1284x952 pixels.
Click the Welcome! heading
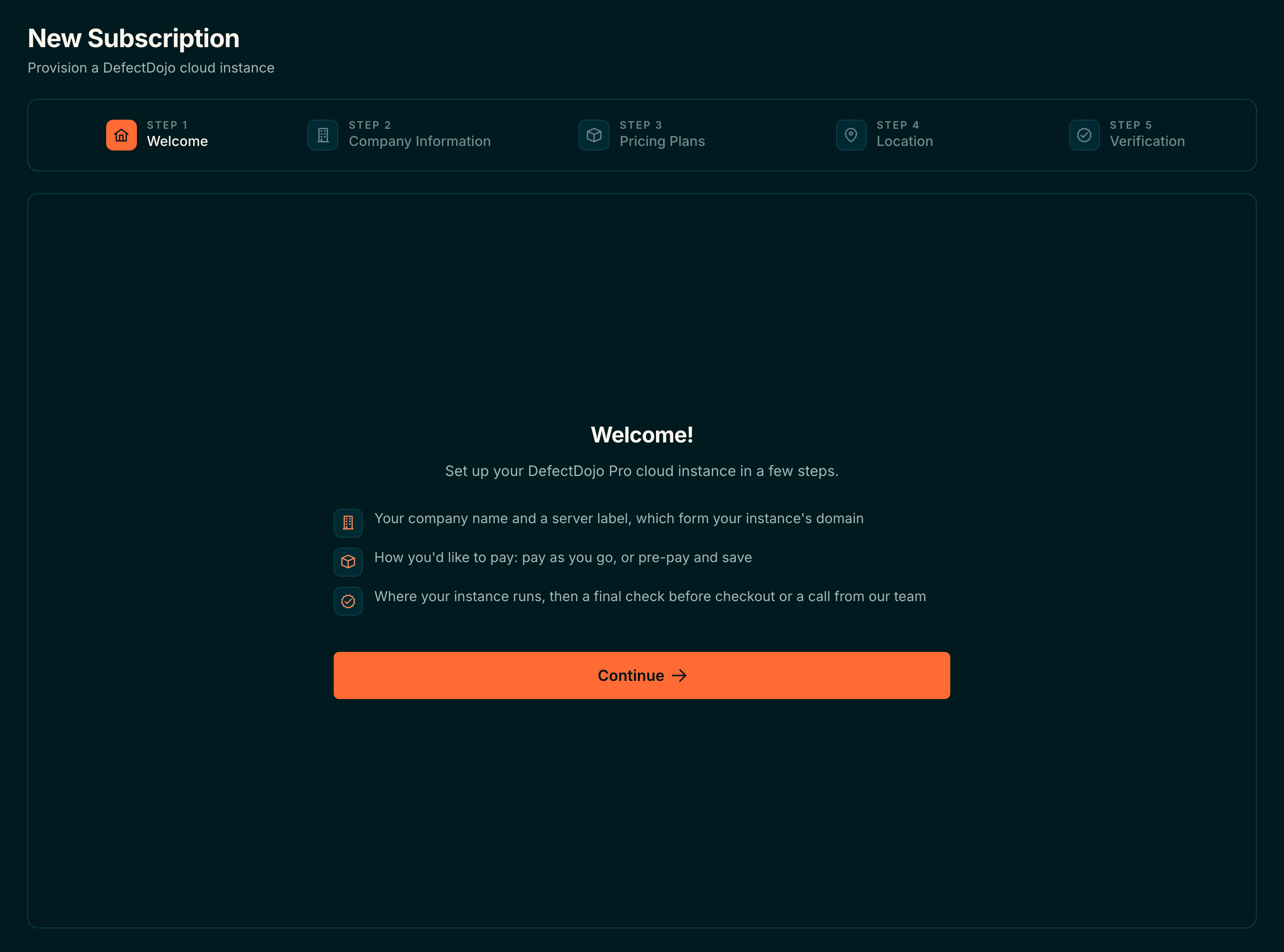click(642, 434)
